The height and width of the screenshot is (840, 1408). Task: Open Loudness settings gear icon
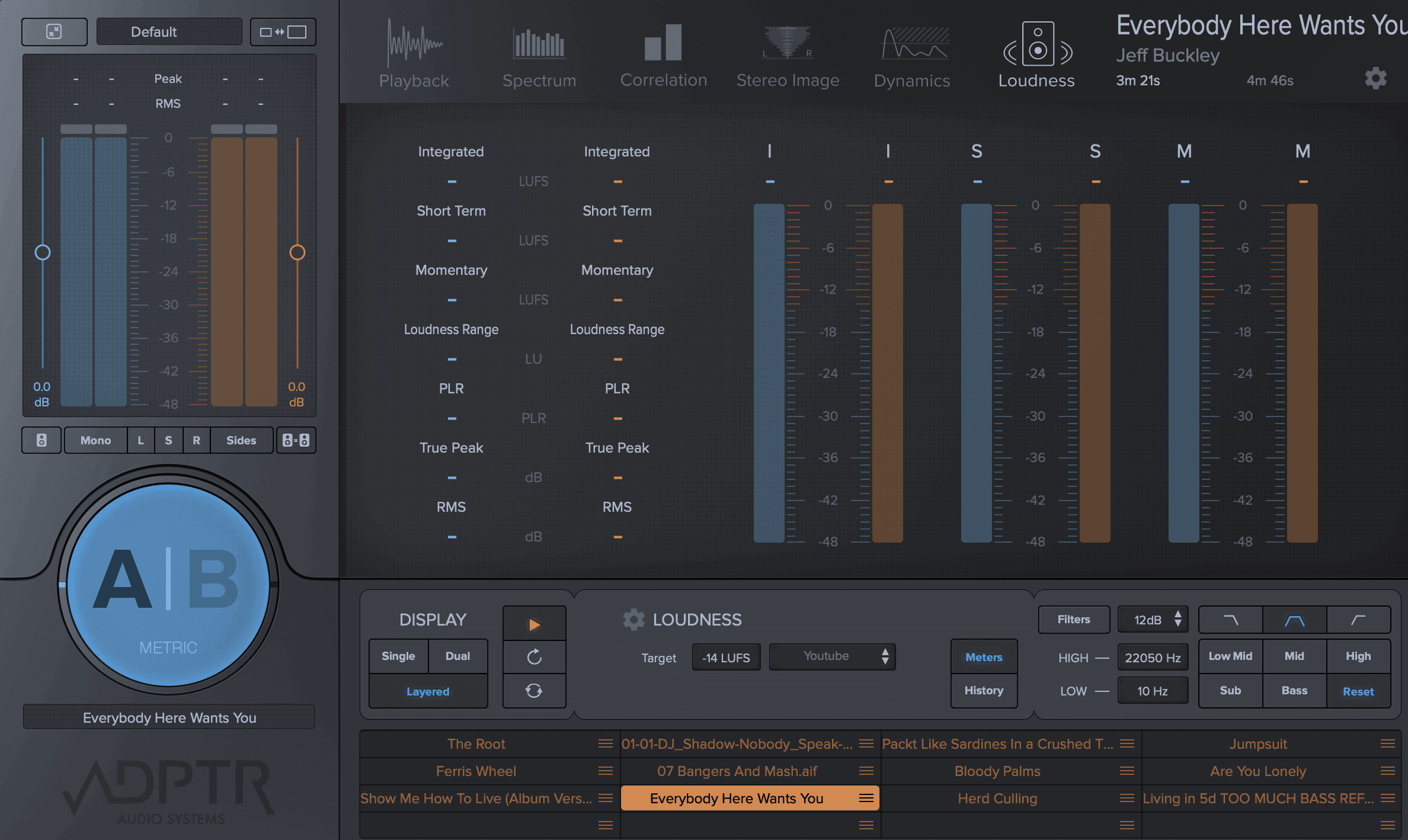pos(633,620)
